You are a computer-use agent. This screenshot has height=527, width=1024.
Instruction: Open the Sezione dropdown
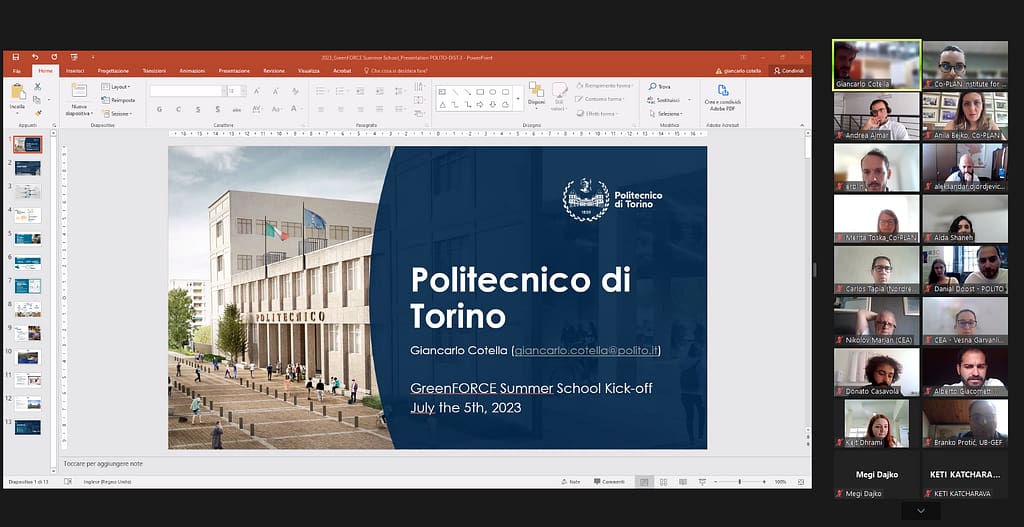coord(117,114)
